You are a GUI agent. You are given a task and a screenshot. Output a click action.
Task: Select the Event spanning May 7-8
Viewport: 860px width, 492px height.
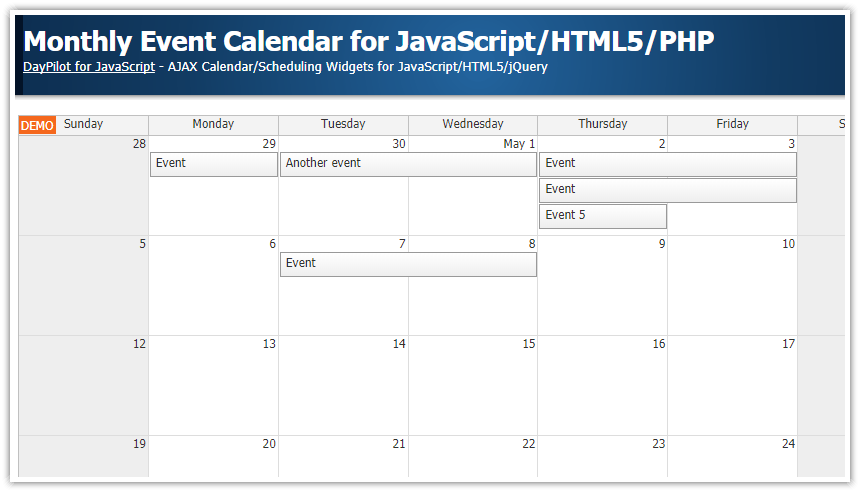pos(408,264)
